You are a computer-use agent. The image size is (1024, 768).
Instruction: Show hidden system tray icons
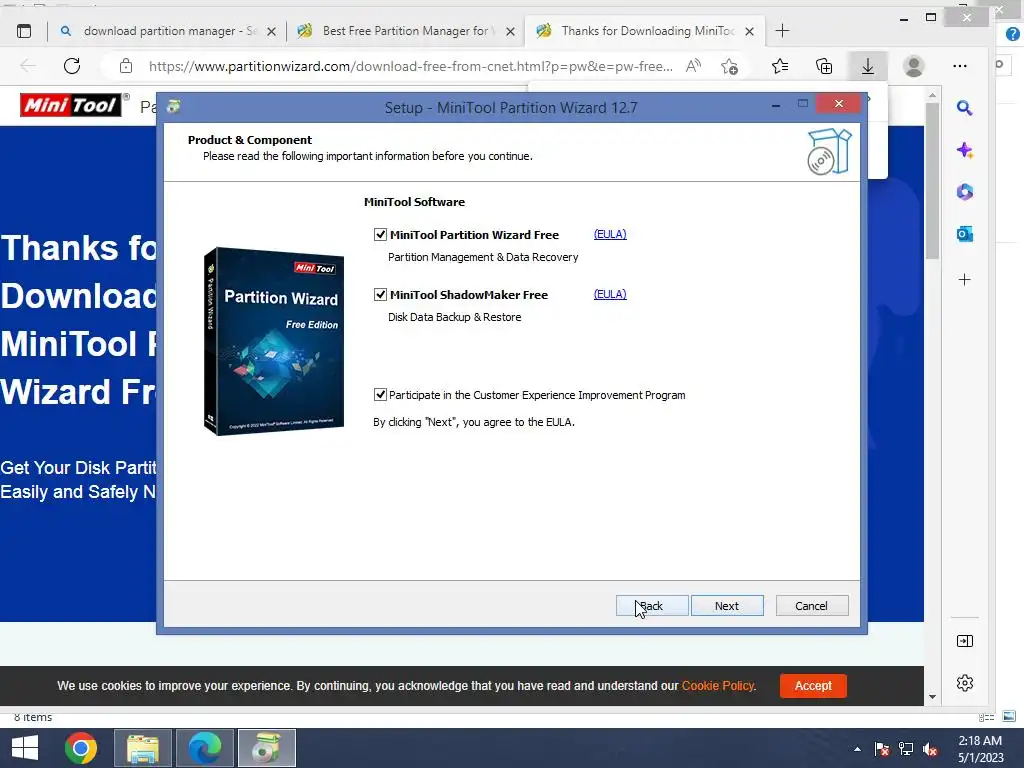(x=857, y=749)
